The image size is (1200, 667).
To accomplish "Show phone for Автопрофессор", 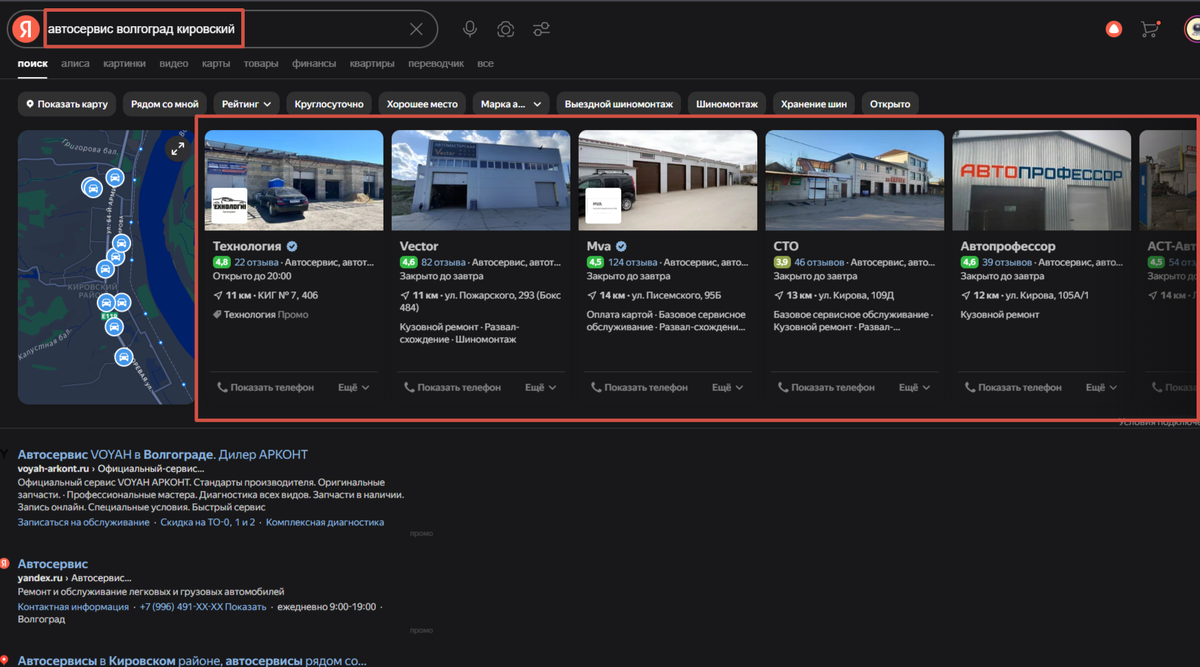I will [x=1013, y=387].
